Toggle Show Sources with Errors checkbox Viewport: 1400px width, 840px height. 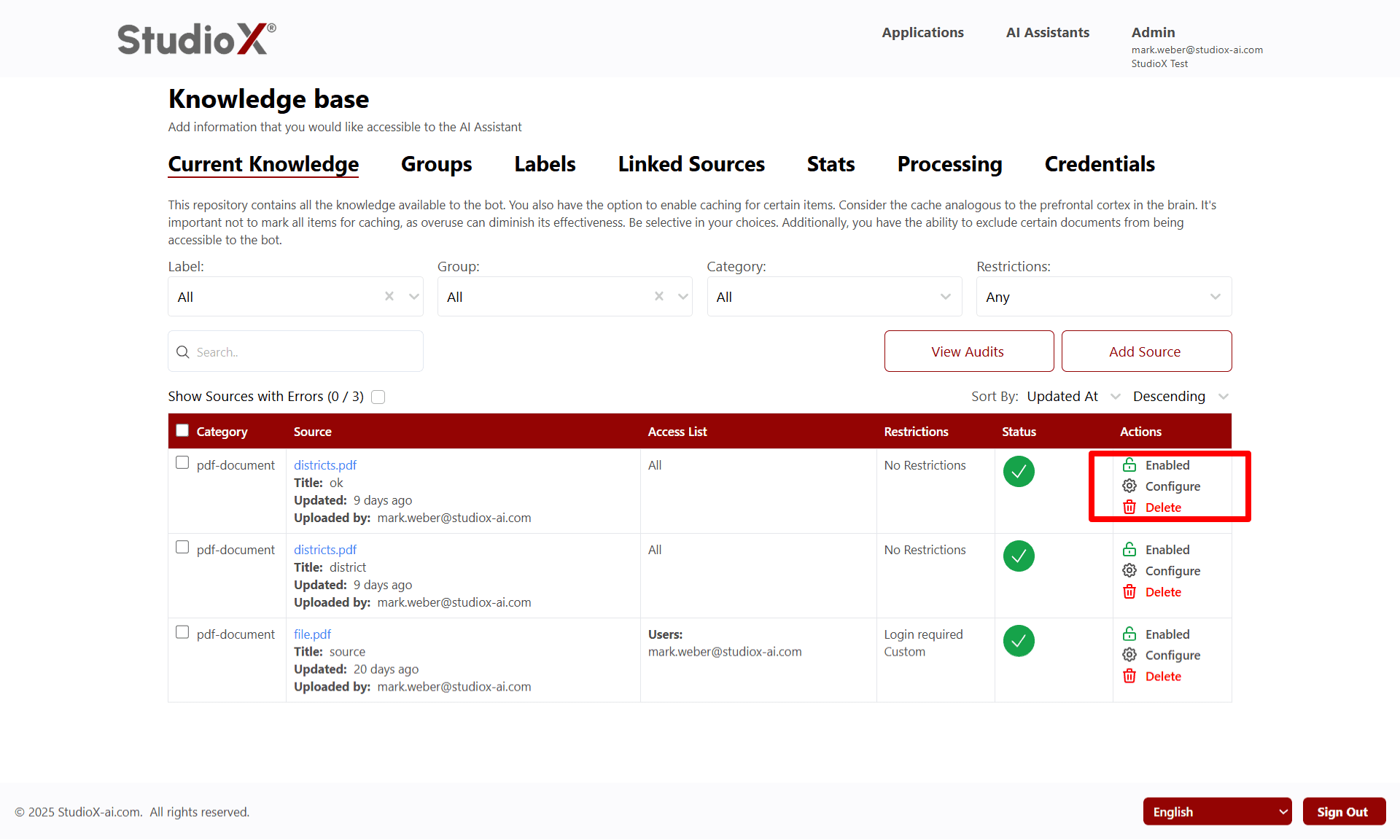coord(378,397)
